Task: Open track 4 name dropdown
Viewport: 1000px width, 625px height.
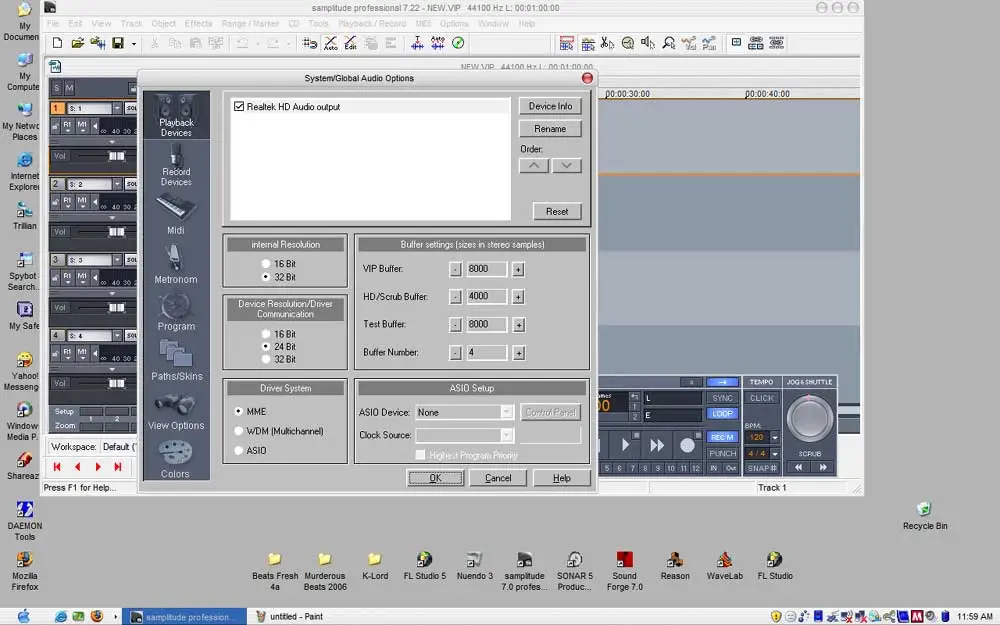Action: point(117,335)
